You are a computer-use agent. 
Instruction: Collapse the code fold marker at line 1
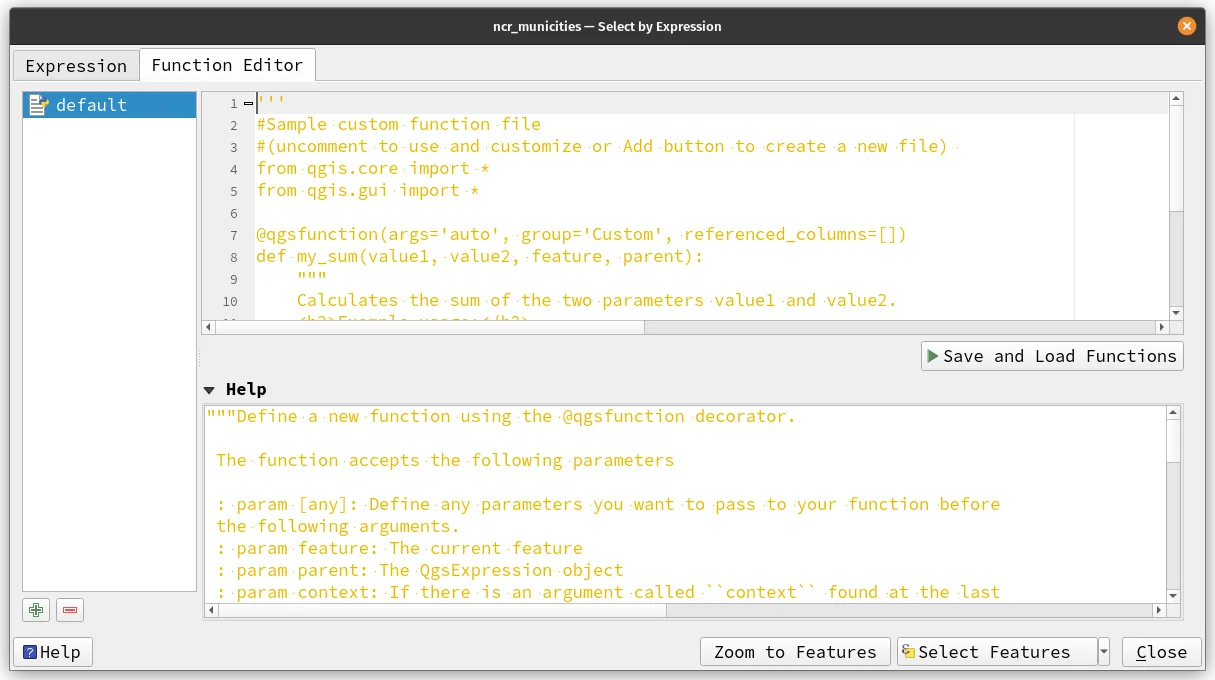pos(246,103)
